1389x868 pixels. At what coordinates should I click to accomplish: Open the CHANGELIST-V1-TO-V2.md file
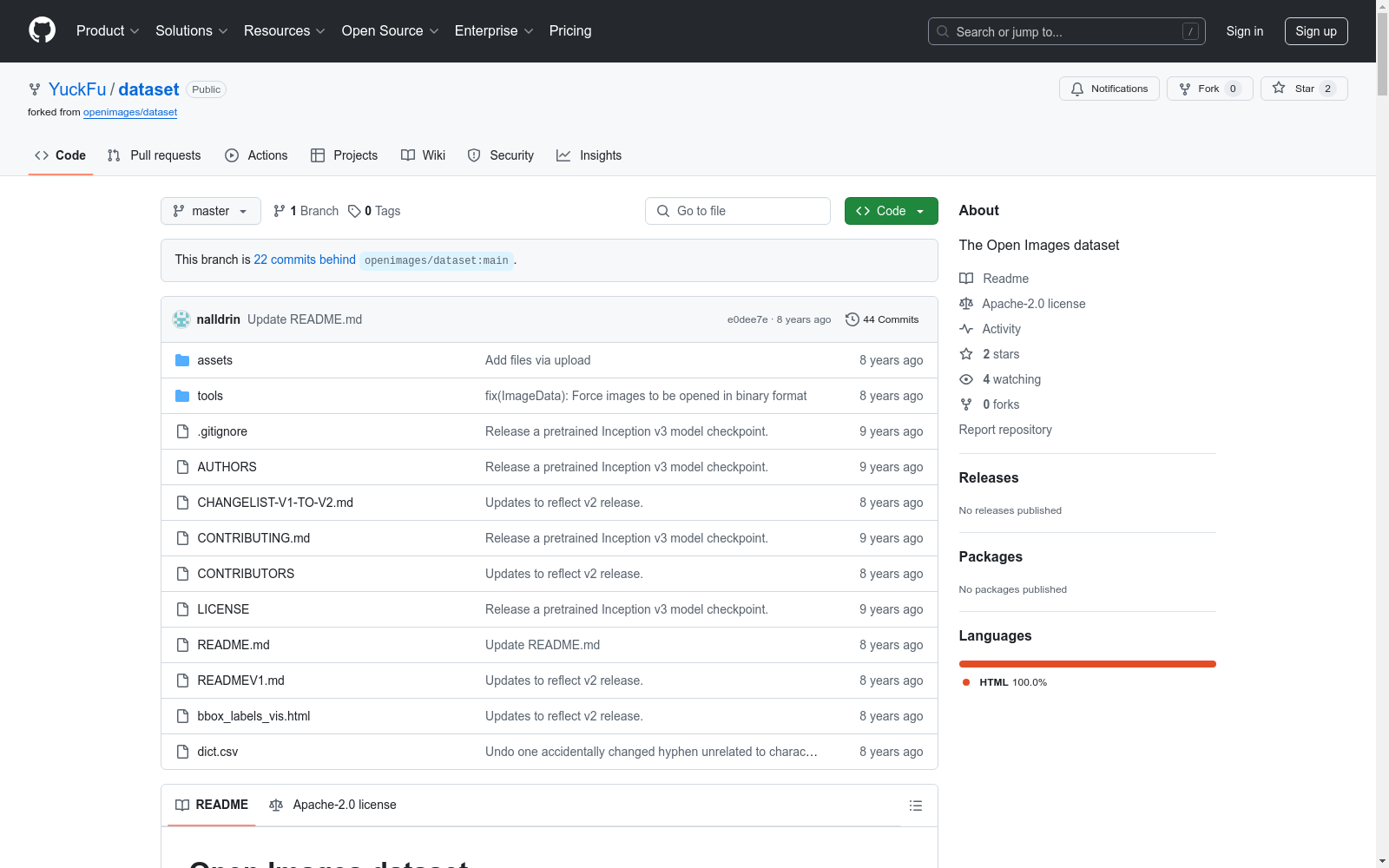[x=275, y=503]
